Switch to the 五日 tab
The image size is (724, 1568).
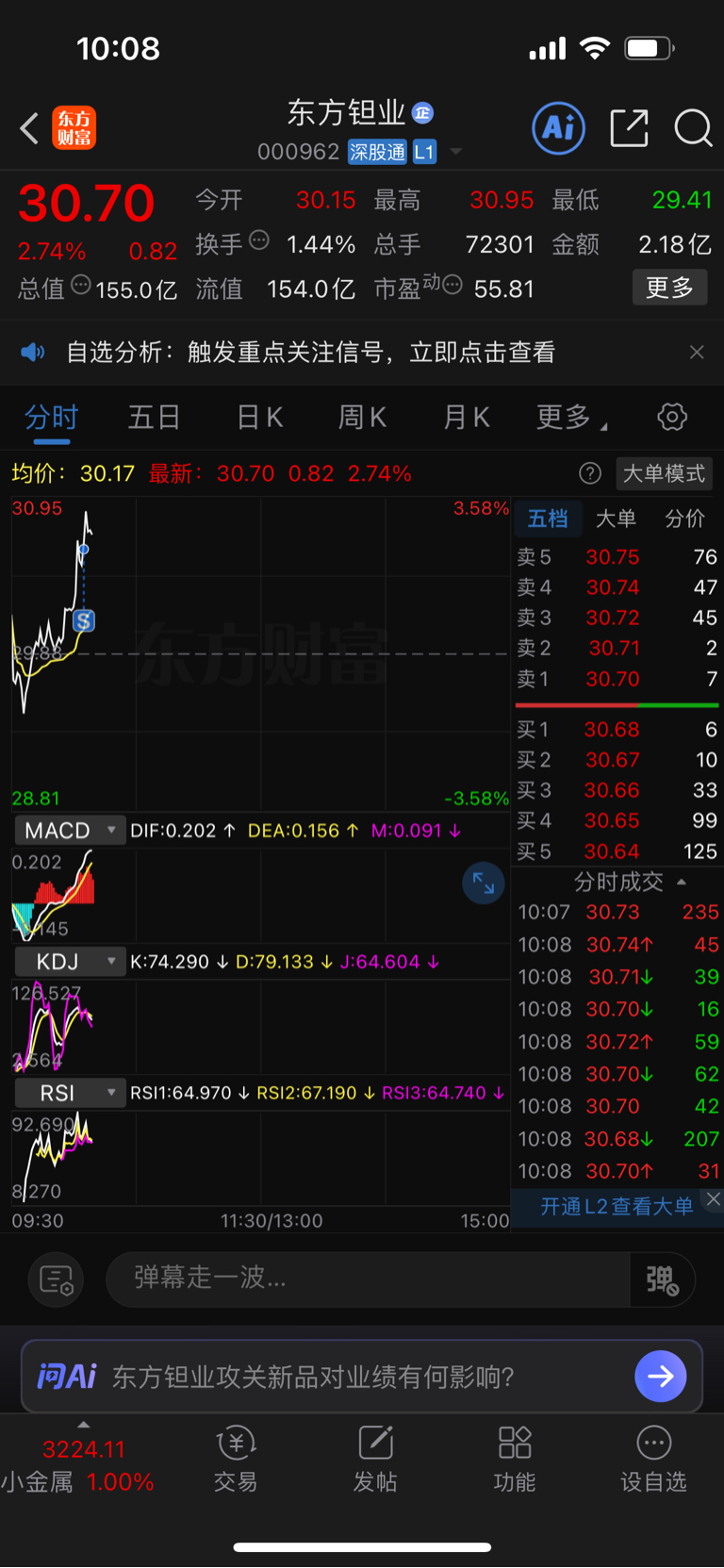(154, 417)
